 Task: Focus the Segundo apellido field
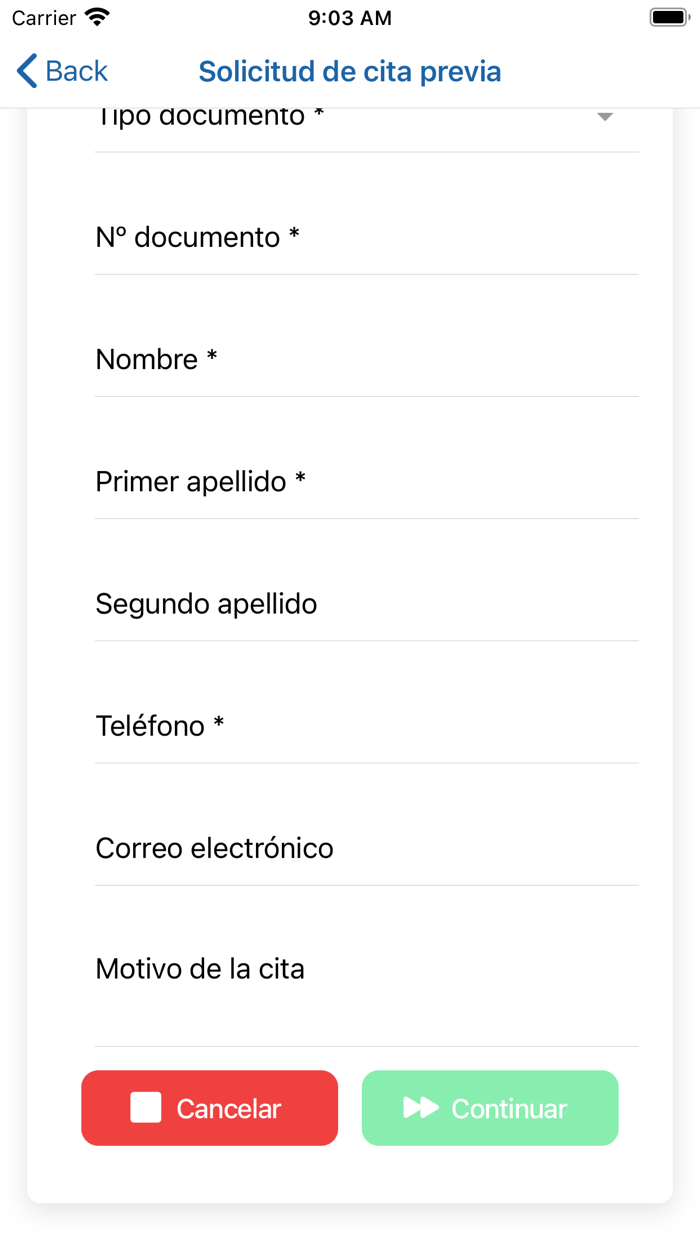367,603
